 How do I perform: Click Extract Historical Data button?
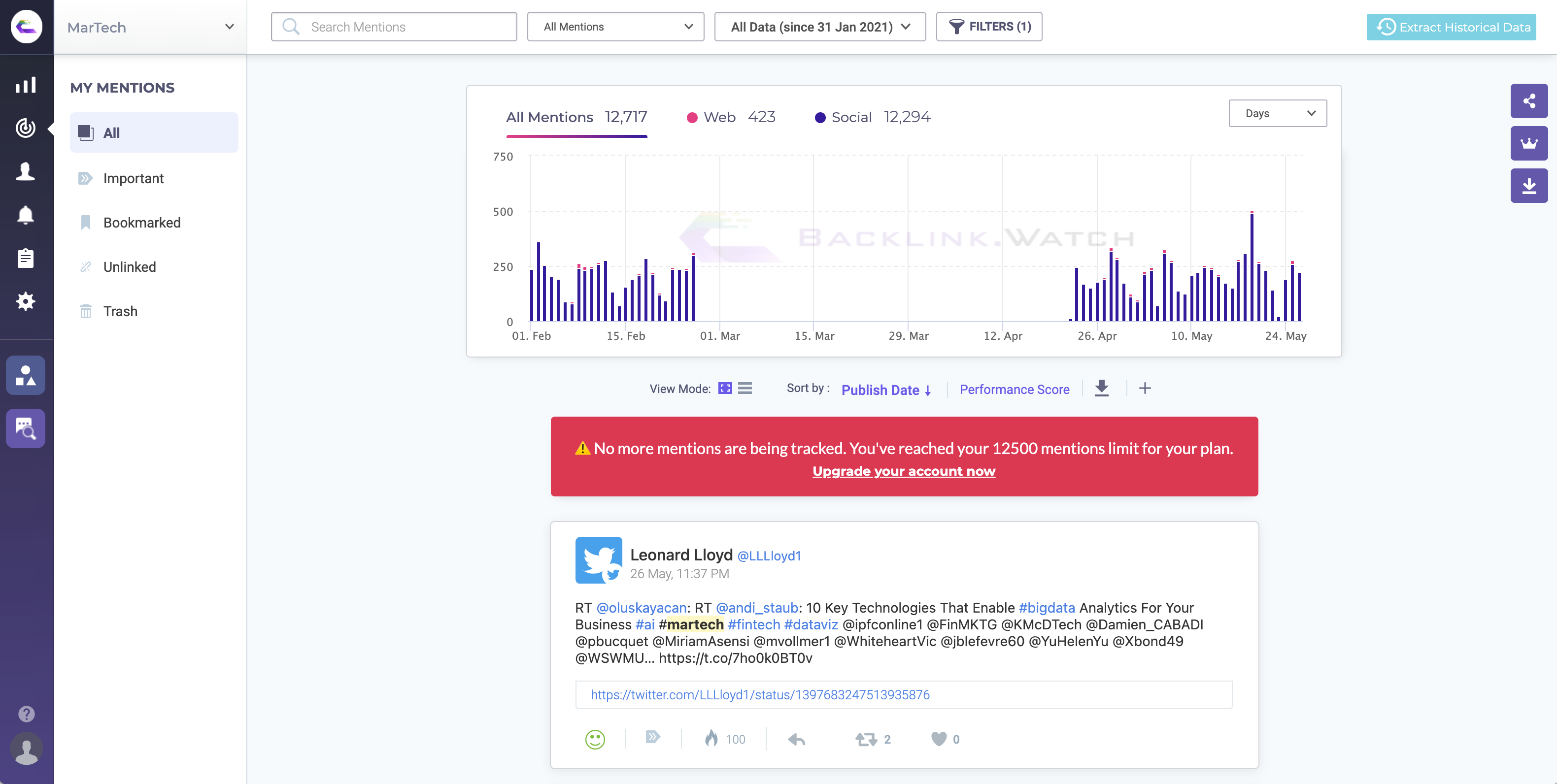tap(1451, 27)
